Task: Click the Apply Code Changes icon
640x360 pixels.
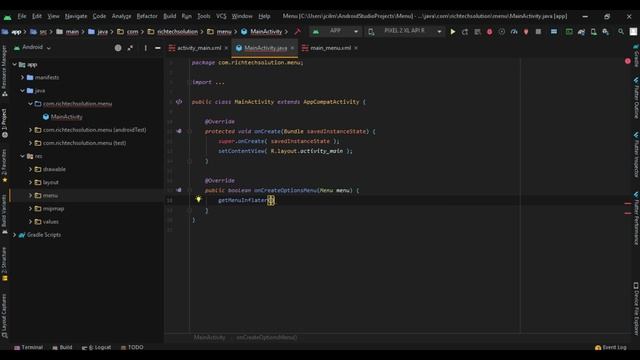Action: pos(477,31)
